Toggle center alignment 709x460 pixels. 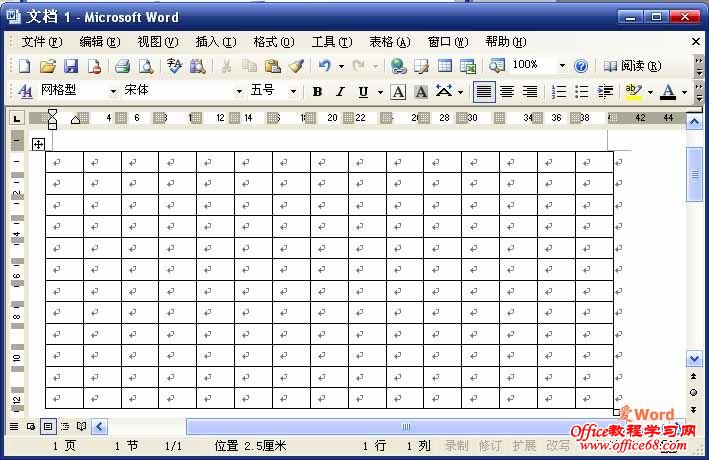tap(507, 92)
